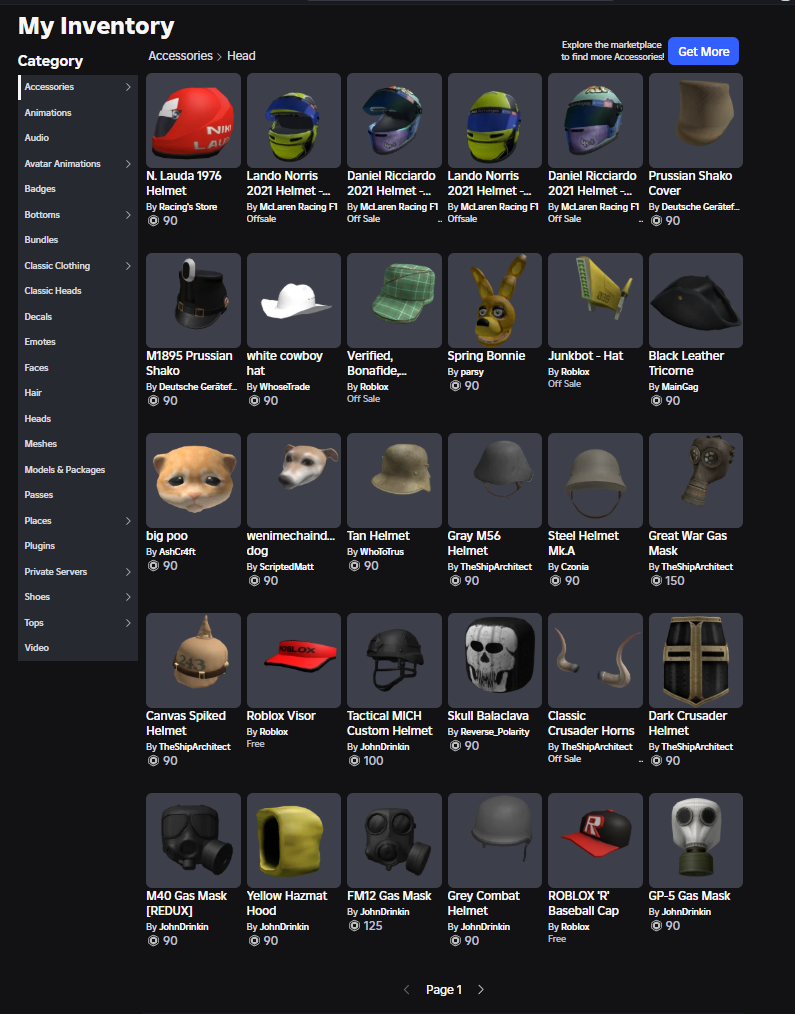Image resolution: width=795 pixels, height=1014 pixels.
Task: Click the Get More button
Action: pos(703,51)
